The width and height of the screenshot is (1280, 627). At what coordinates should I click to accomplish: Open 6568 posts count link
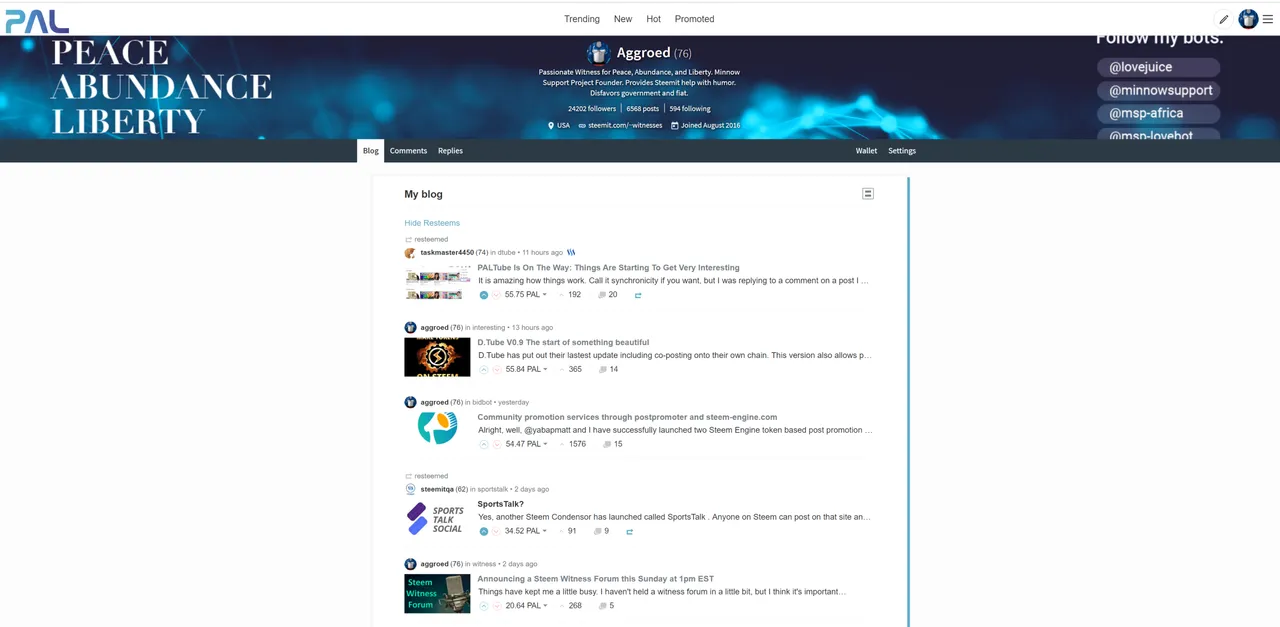click(643, 108)
